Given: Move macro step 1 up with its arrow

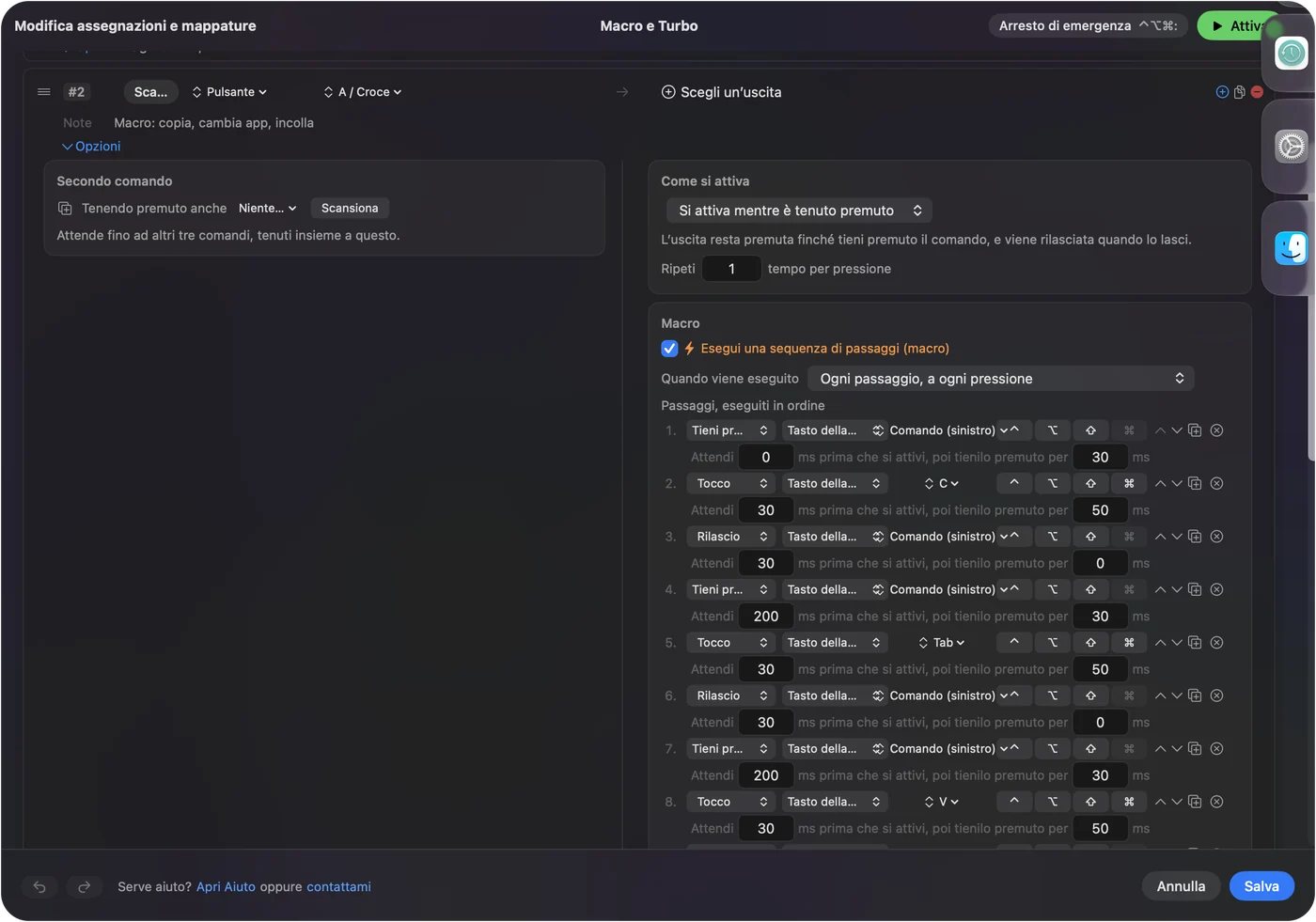Looking at the screenshot, I should [1160, 430].
